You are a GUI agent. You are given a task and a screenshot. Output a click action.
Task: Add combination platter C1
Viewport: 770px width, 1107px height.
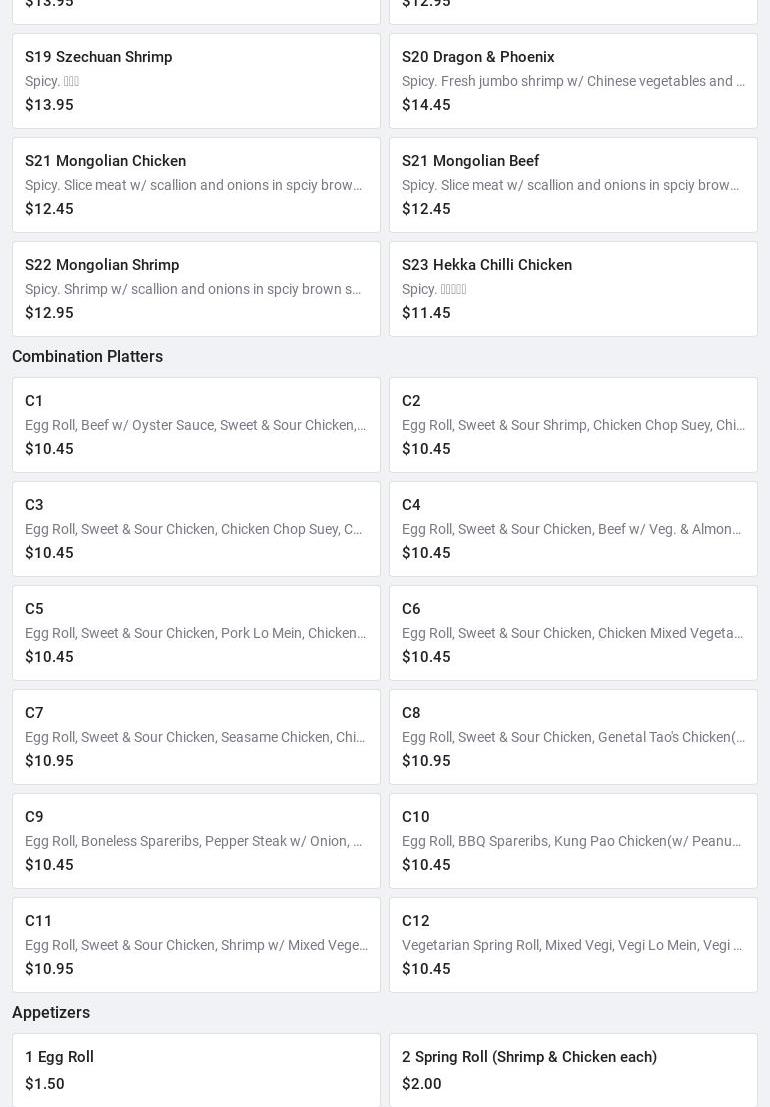point(196,425)
